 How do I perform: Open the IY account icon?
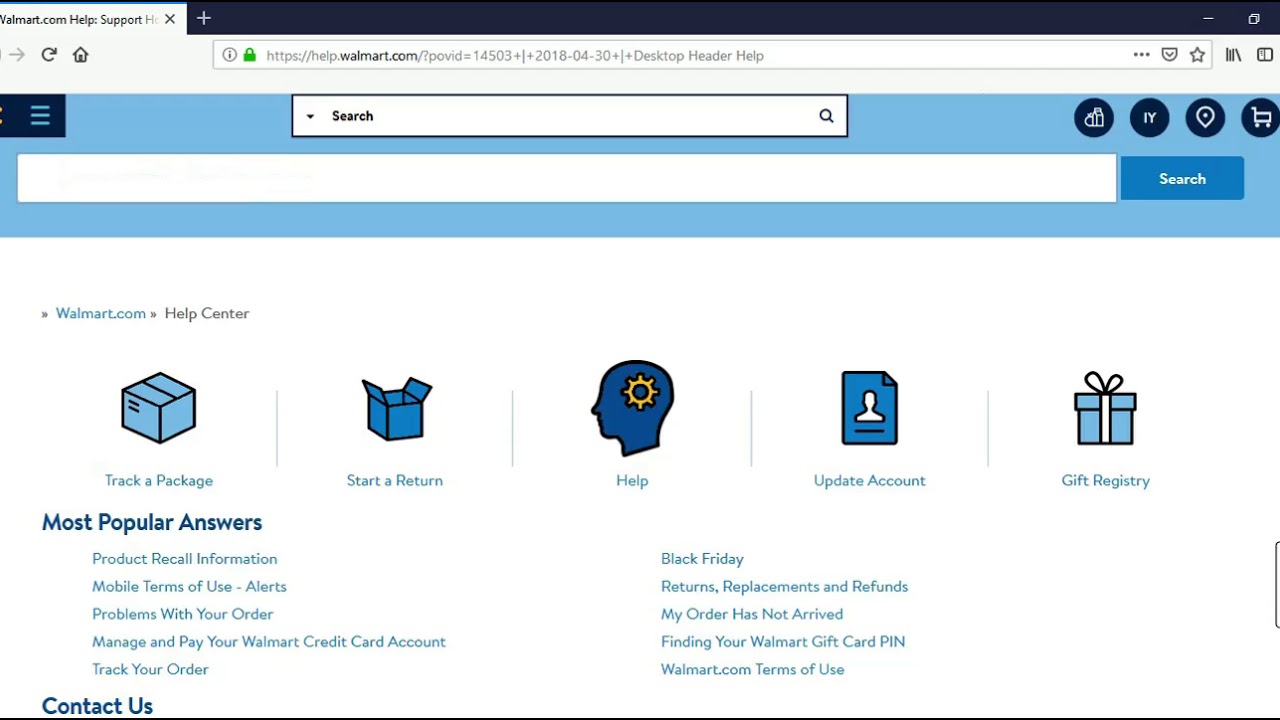[1149, 118]
